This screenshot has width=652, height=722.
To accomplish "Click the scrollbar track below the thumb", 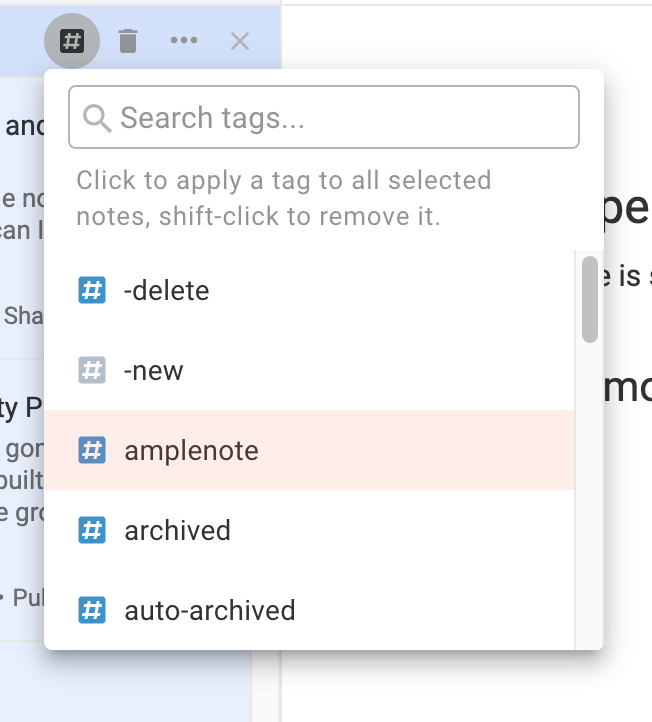I will pyautogui.click(x=590, y=496).
